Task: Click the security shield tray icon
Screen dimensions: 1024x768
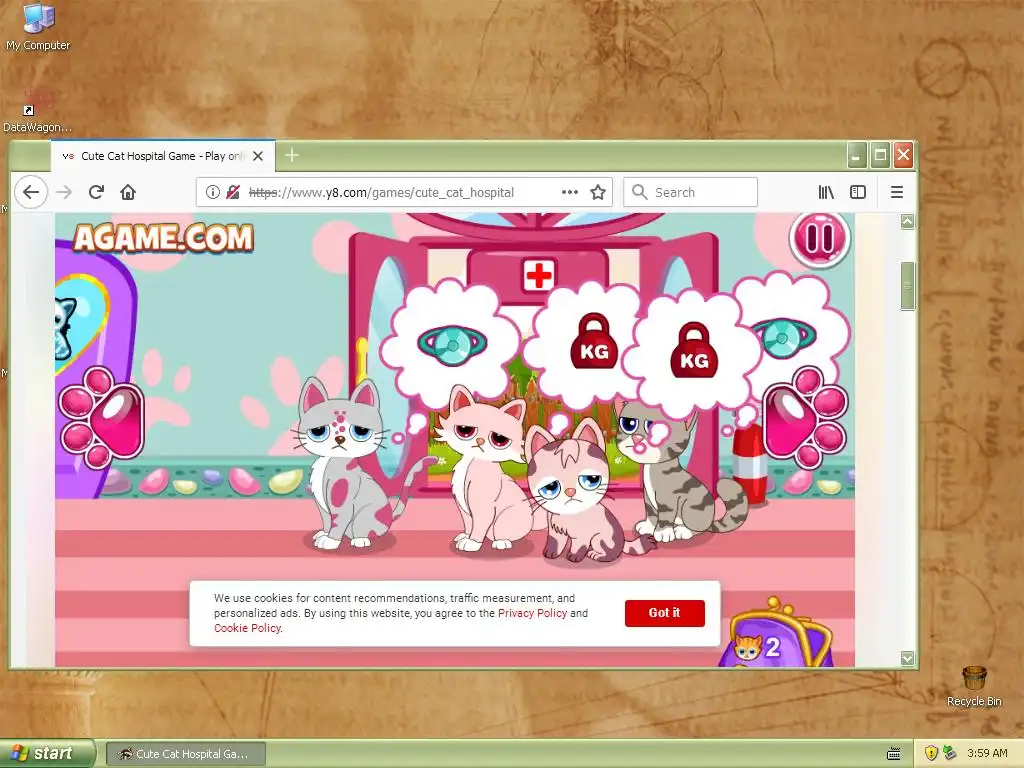Action: (x=931, y=753)
